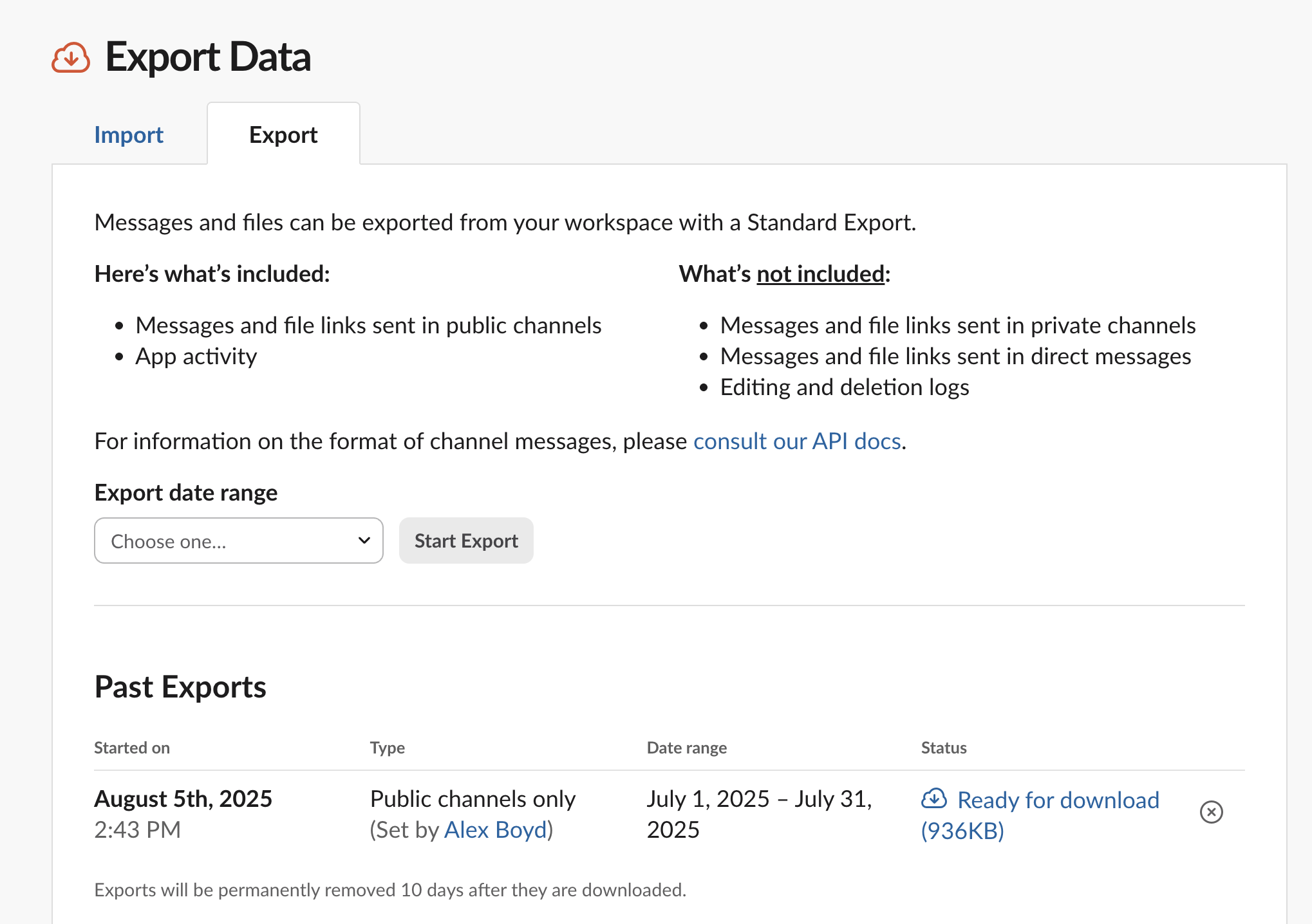1312x924 pixels.
Task: Click the orange cloud download icon beside title
Action: [x=71, y=58]
